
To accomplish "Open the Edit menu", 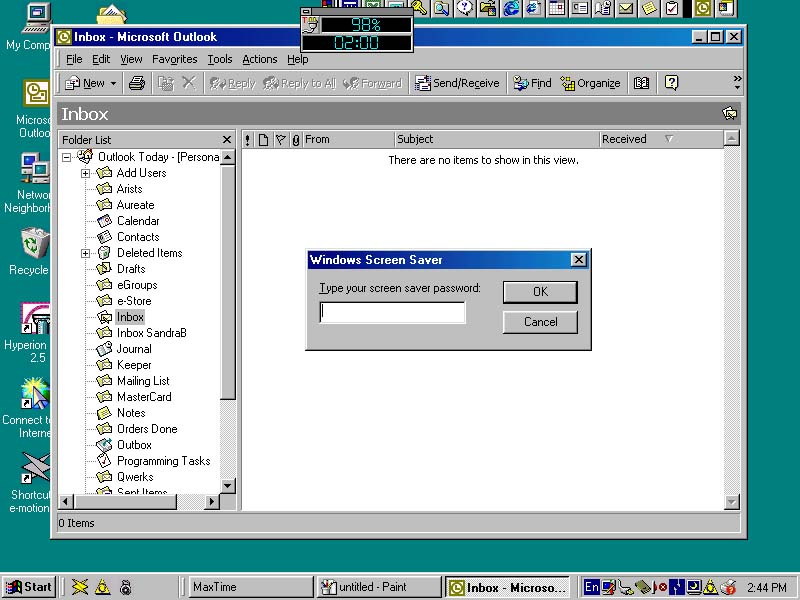I will click(101, 59).
